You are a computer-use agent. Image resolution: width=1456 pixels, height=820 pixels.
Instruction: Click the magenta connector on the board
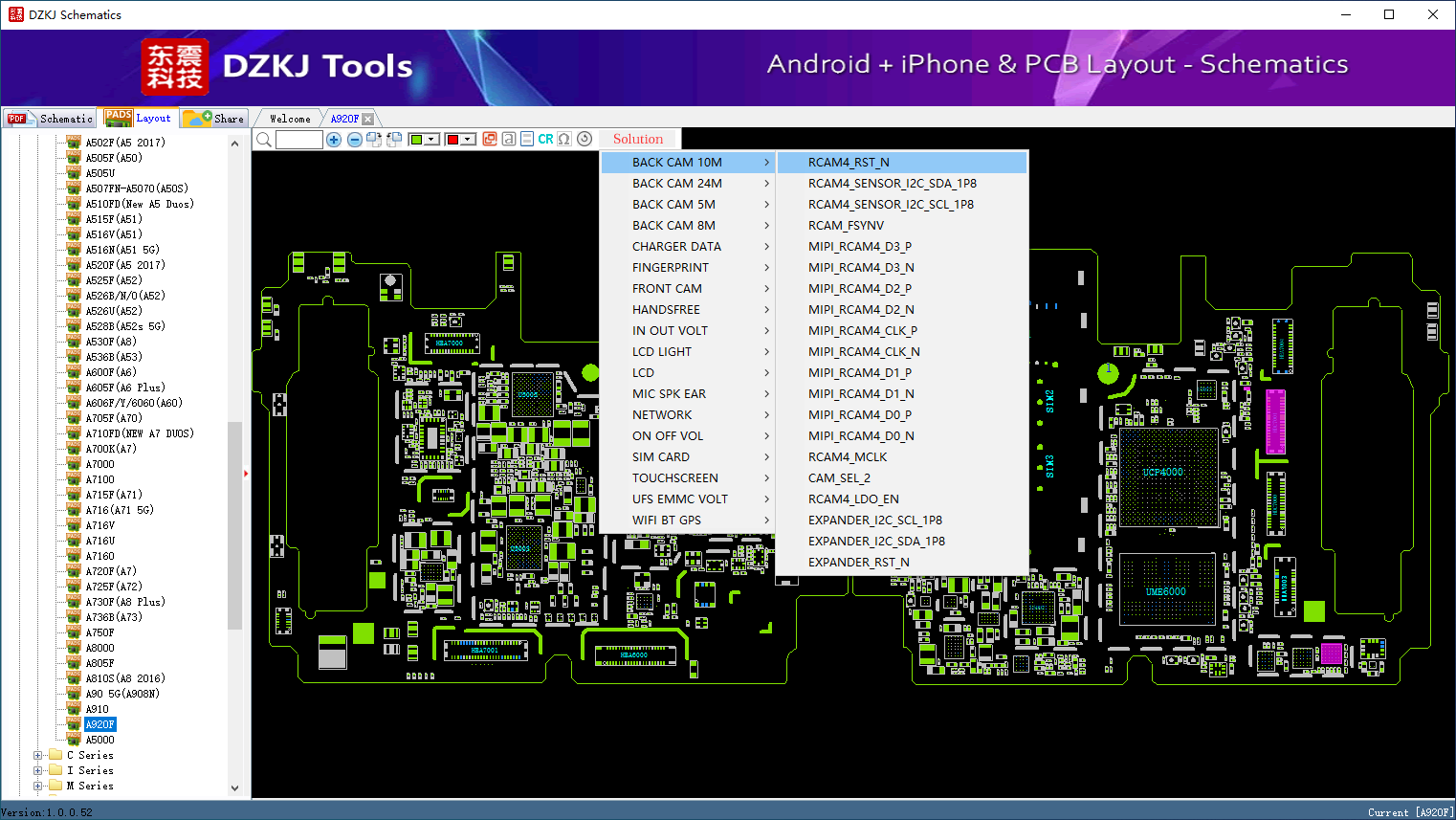(1275, 421)
